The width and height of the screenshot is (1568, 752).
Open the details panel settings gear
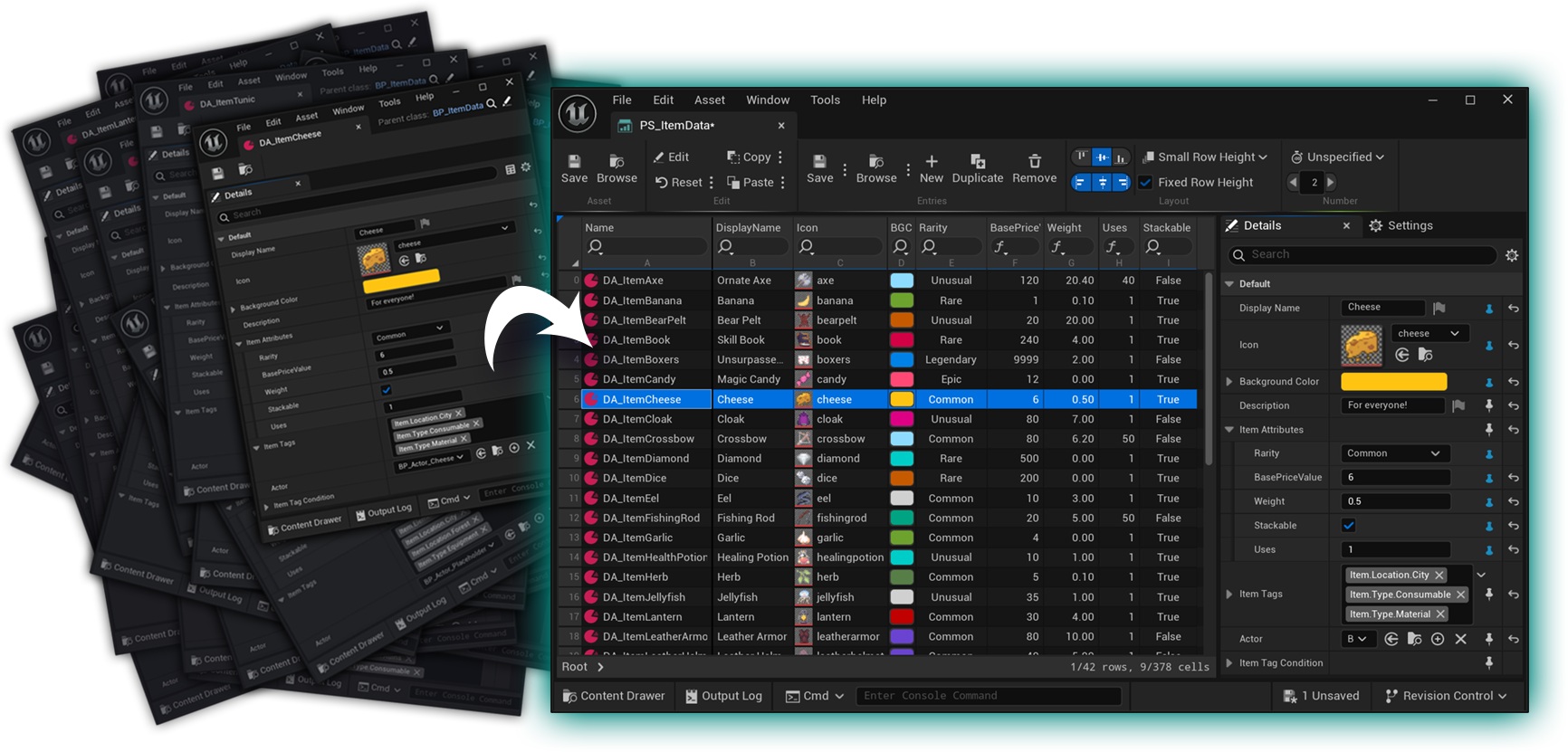point(1511,255)
